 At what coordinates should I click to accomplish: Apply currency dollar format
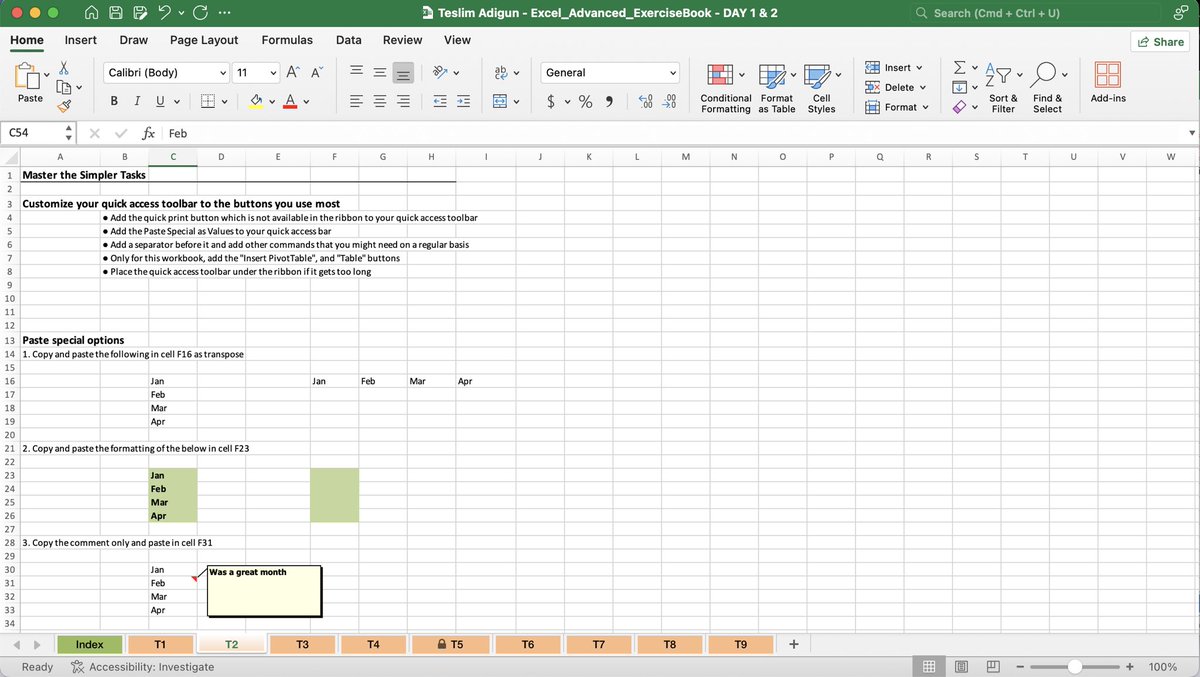tap(552, 101)
